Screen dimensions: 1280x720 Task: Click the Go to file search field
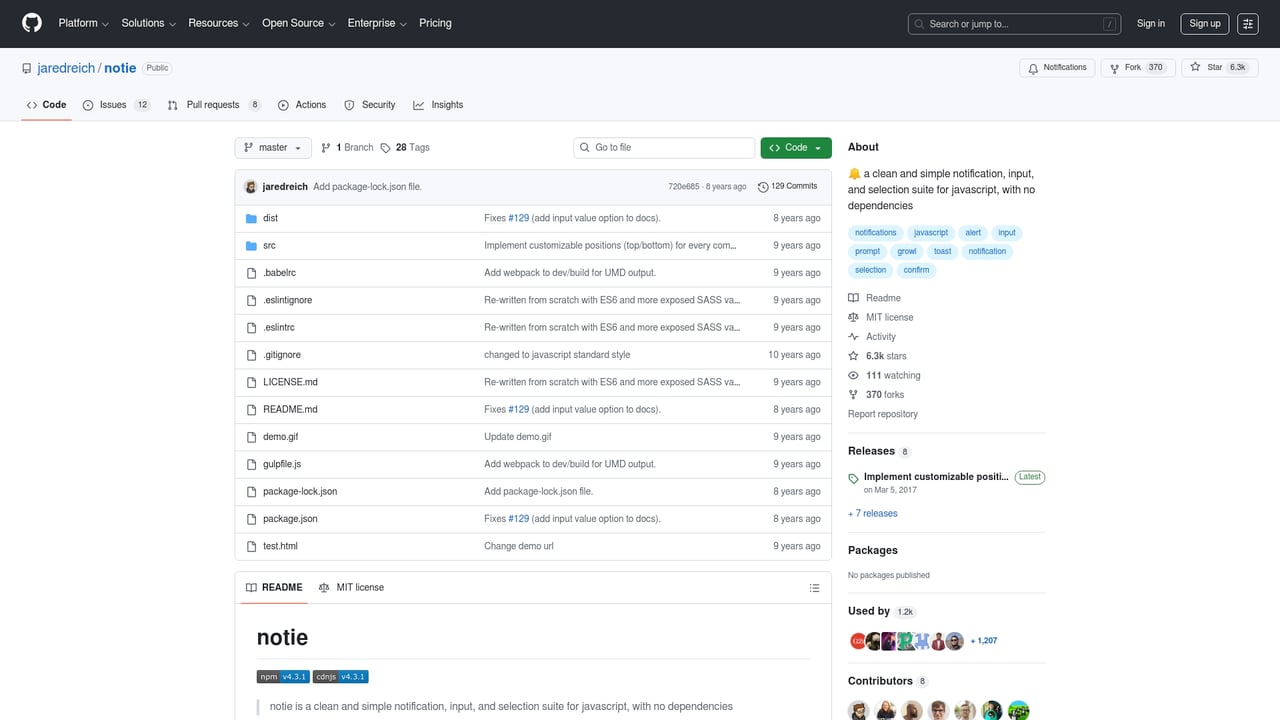click(663, 147)
